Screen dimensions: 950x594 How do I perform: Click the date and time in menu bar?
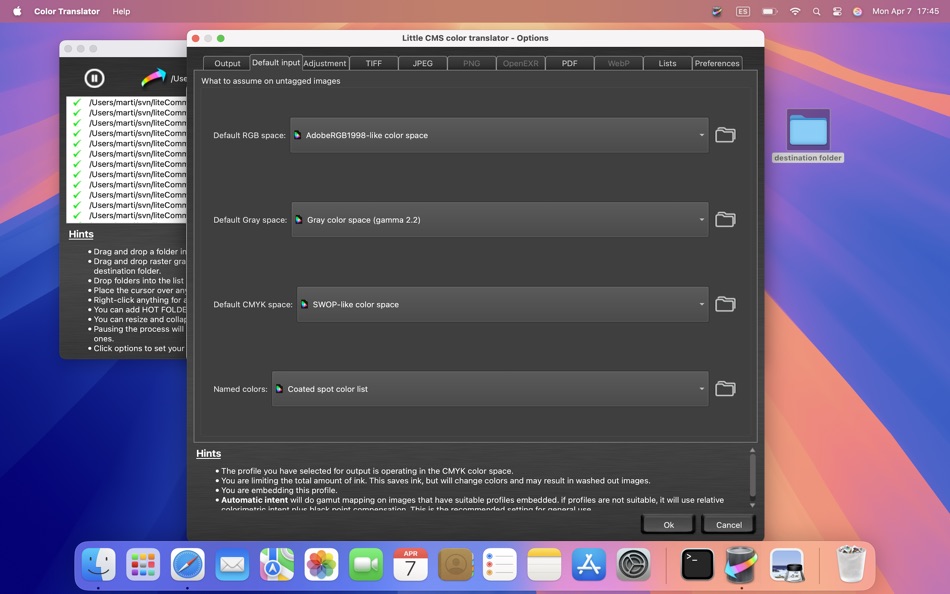coord(905,11)
